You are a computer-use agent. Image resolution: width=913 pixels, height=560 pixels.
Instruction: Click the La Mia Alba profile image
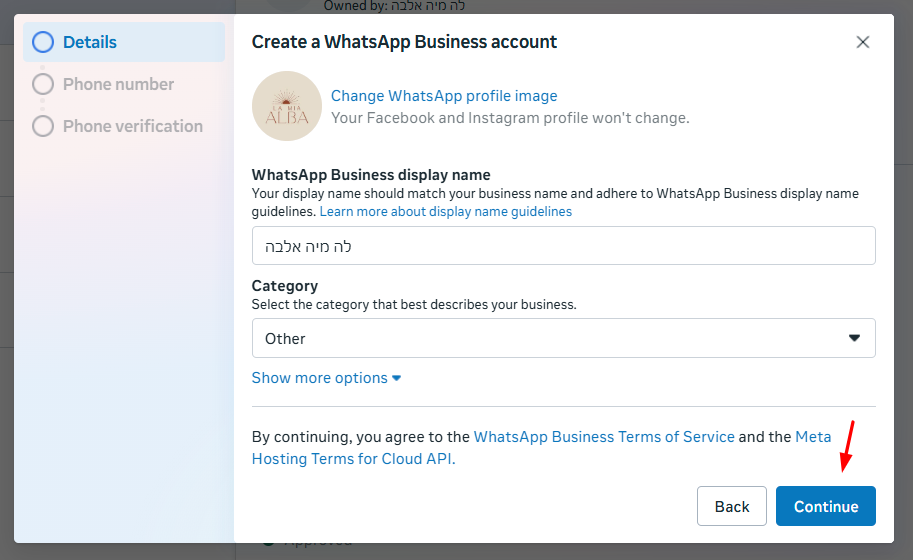click(x=287, y=105)
